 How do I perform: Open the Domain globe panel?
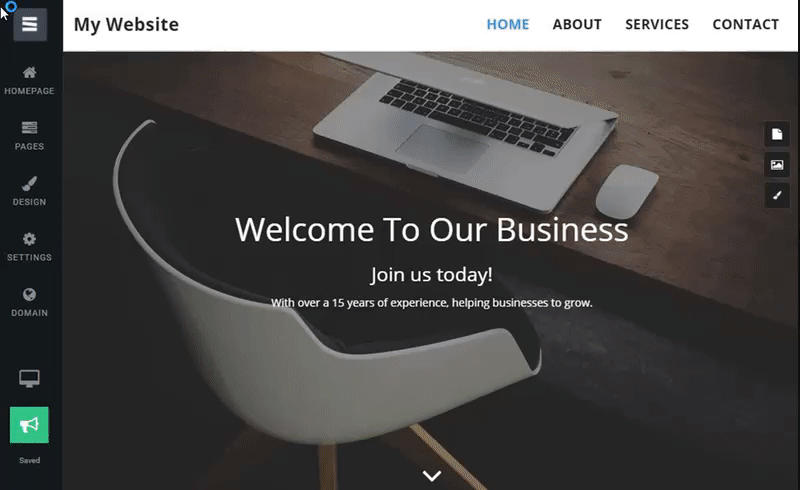click(x=30, y=302)
